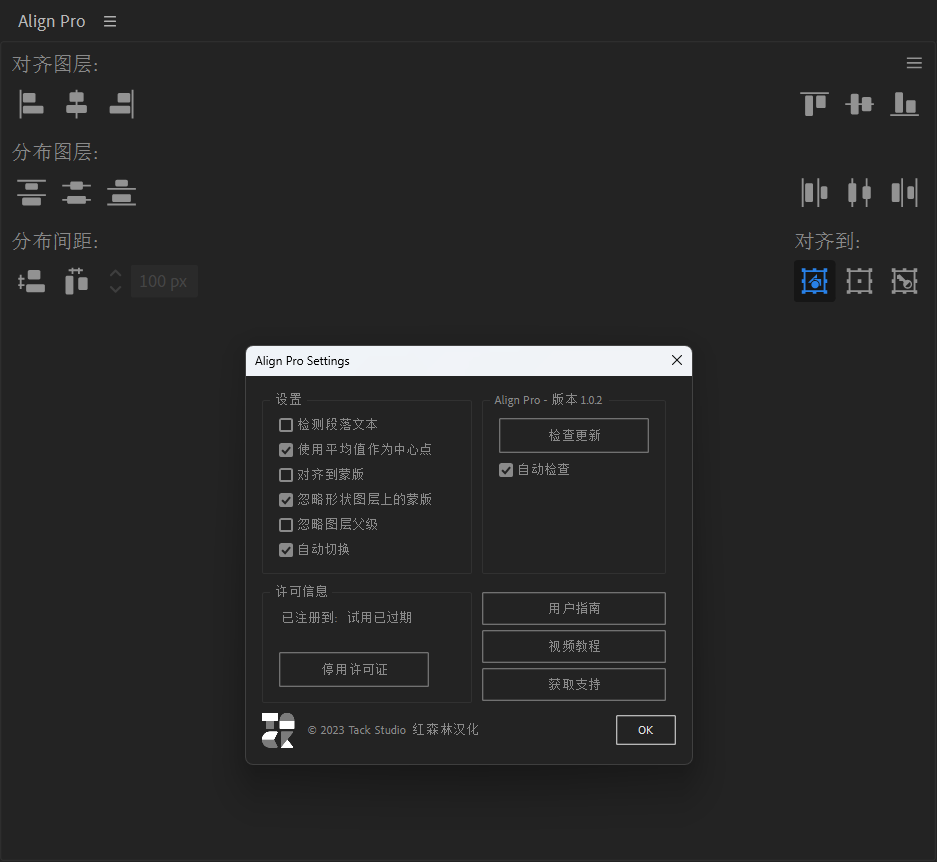Open the Align Pro panel title menu
The image size is (937, 862).
pyautogui.click(x=110, y=22)
